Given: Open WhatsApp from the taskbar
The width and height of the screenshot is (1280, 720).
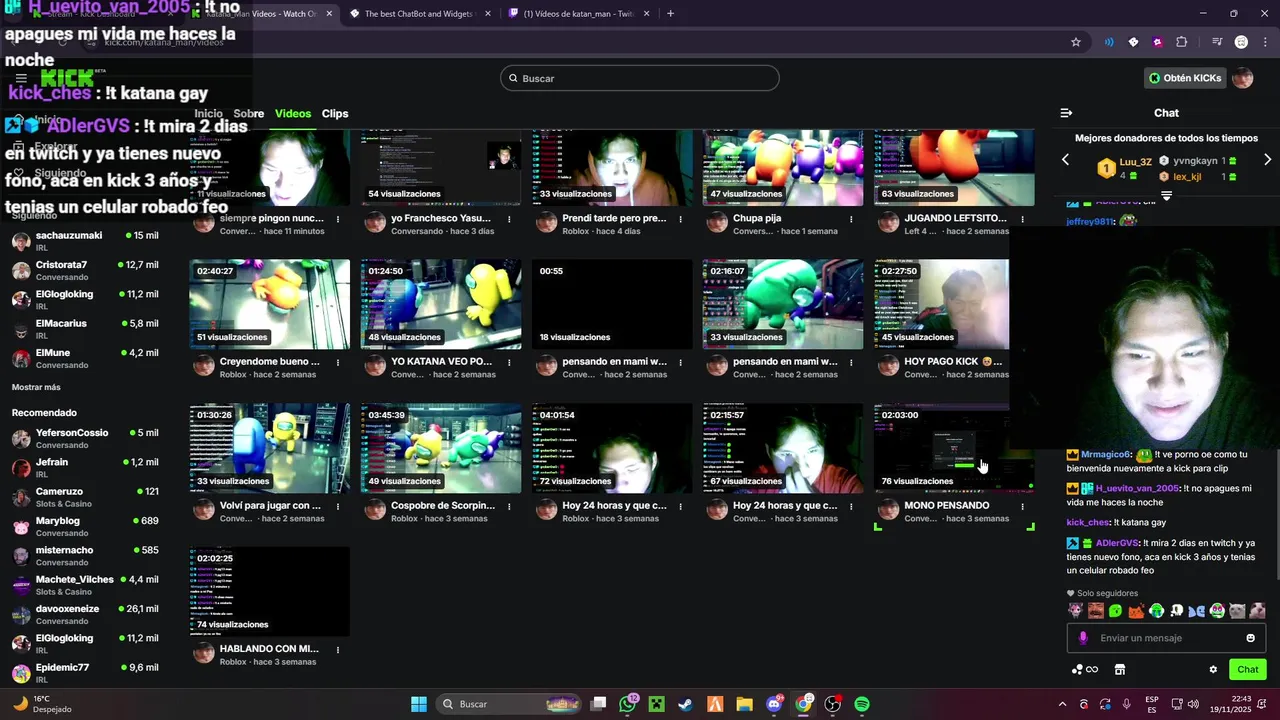Looking at the screenshot, I should 628,704.
